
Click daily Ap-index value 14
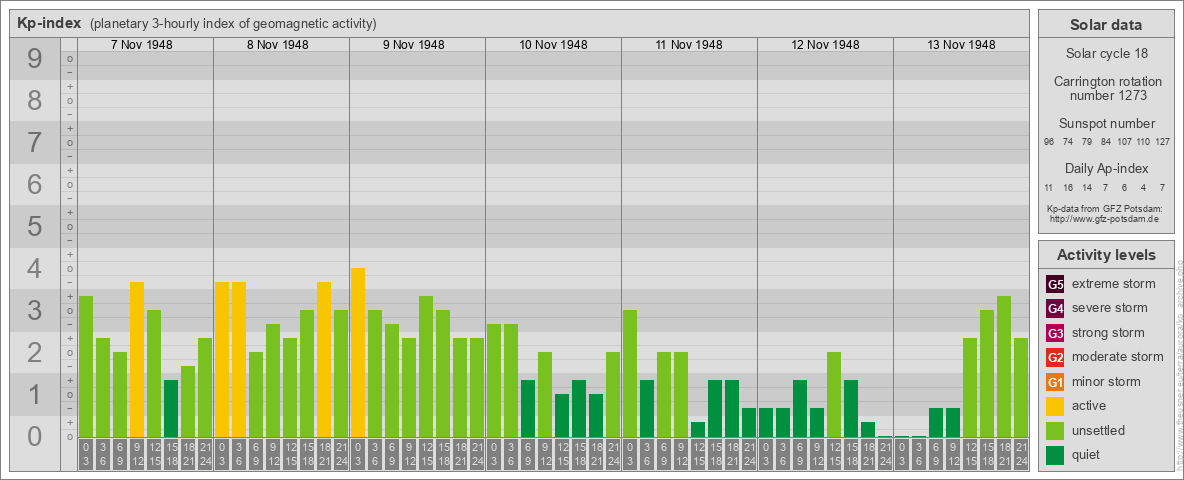click(x=1087, y=187)
